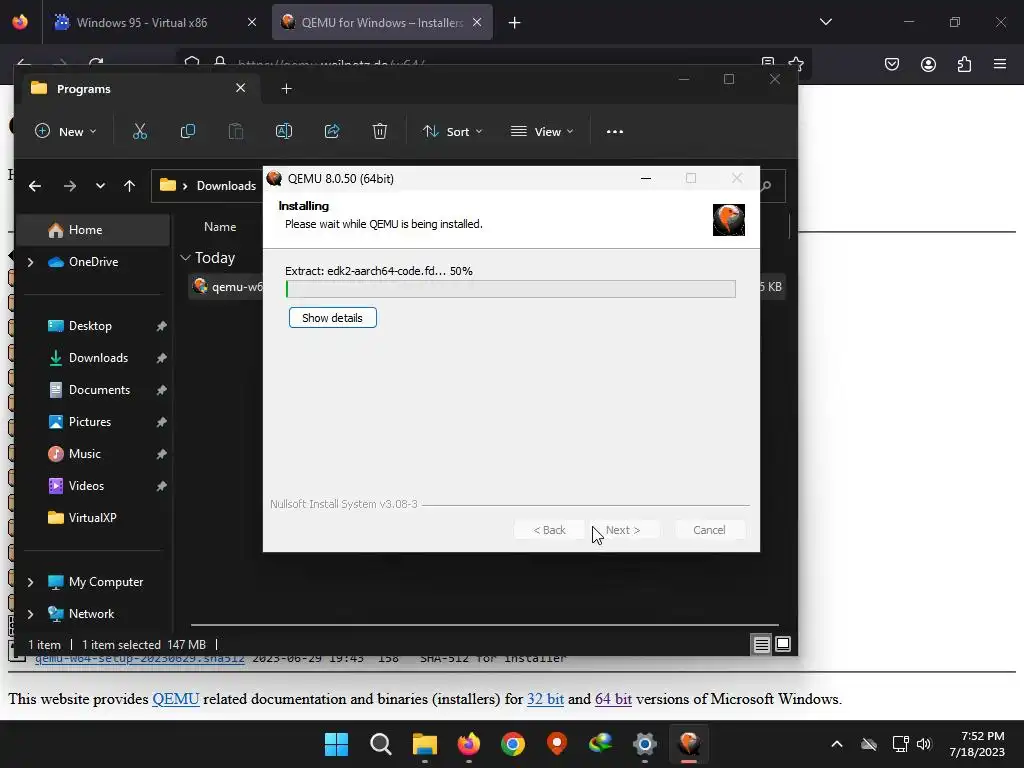The image size is (1024, 768).
Task: Click the Paste icon in Explorer toolbar
Action: coord(236,131)
